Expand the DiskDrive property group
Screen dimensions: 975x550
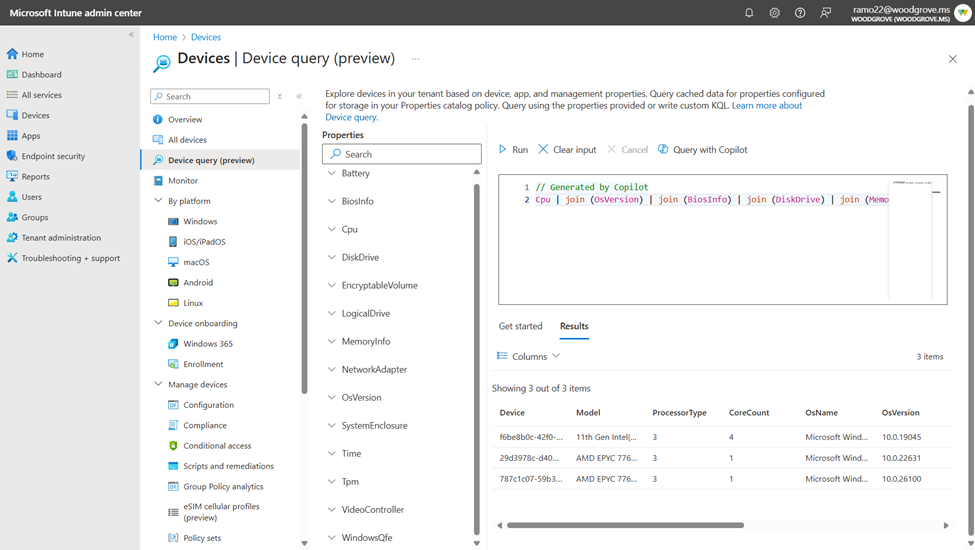(x=331, y=257)
